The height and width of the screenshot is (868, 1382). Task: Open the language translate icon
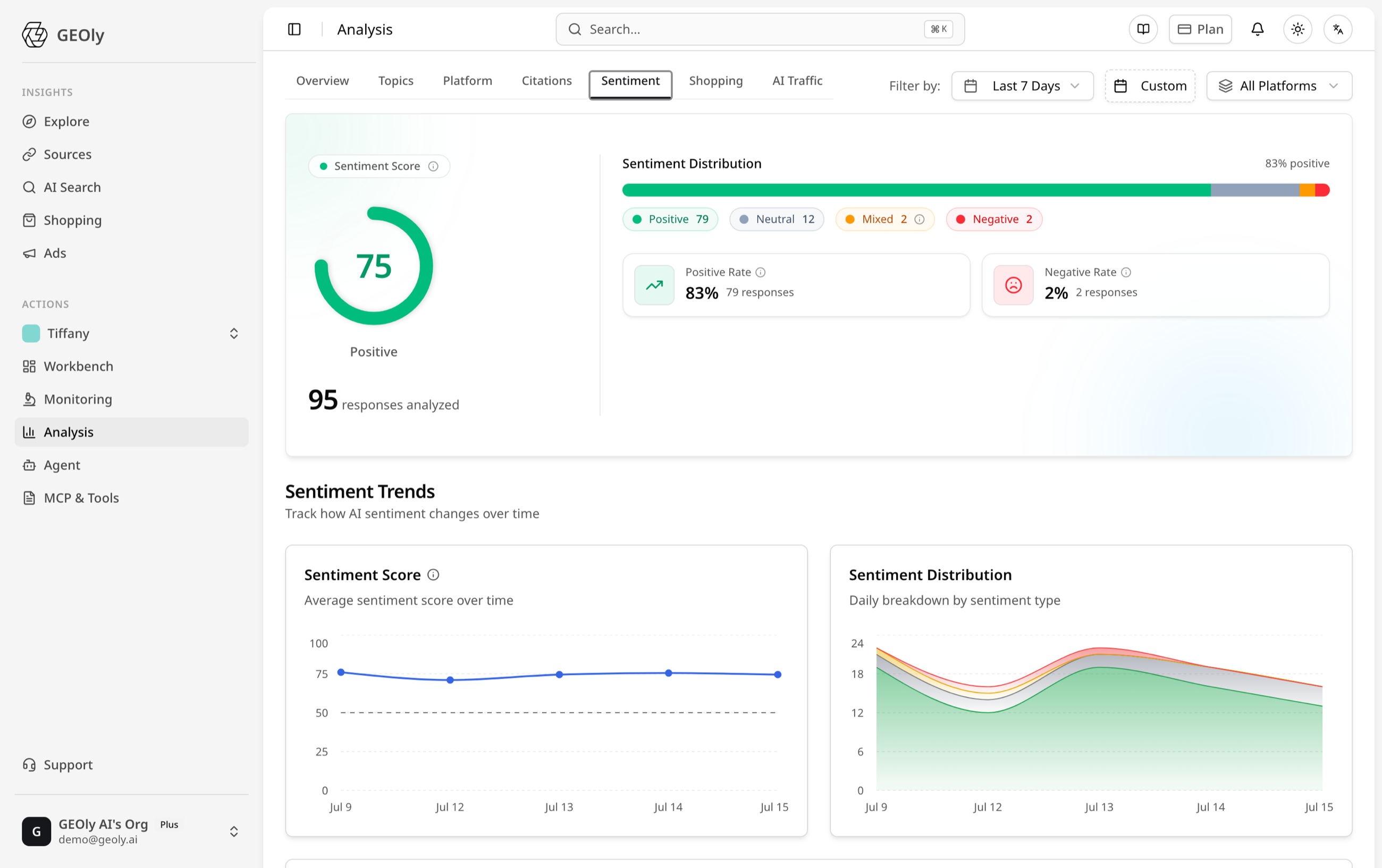(1338, 29)
